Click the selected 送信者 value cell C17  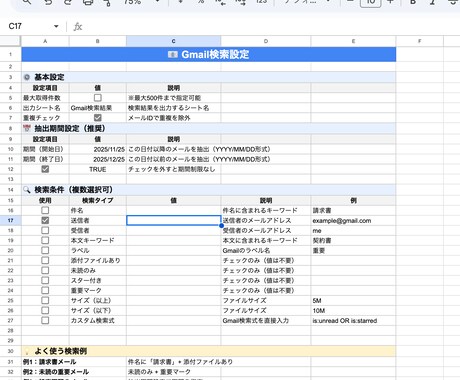pyautogui.click(x=173, y=220)
